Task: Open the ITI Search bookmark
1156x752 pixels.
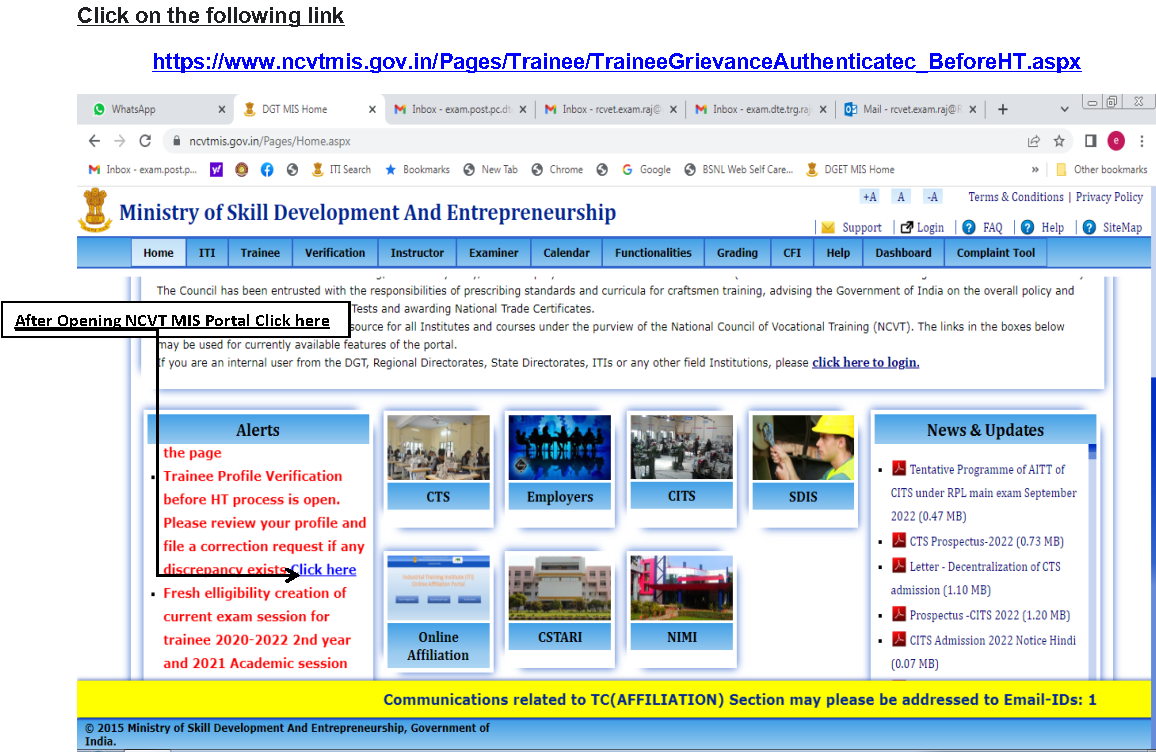Action: tap(341, 170)
